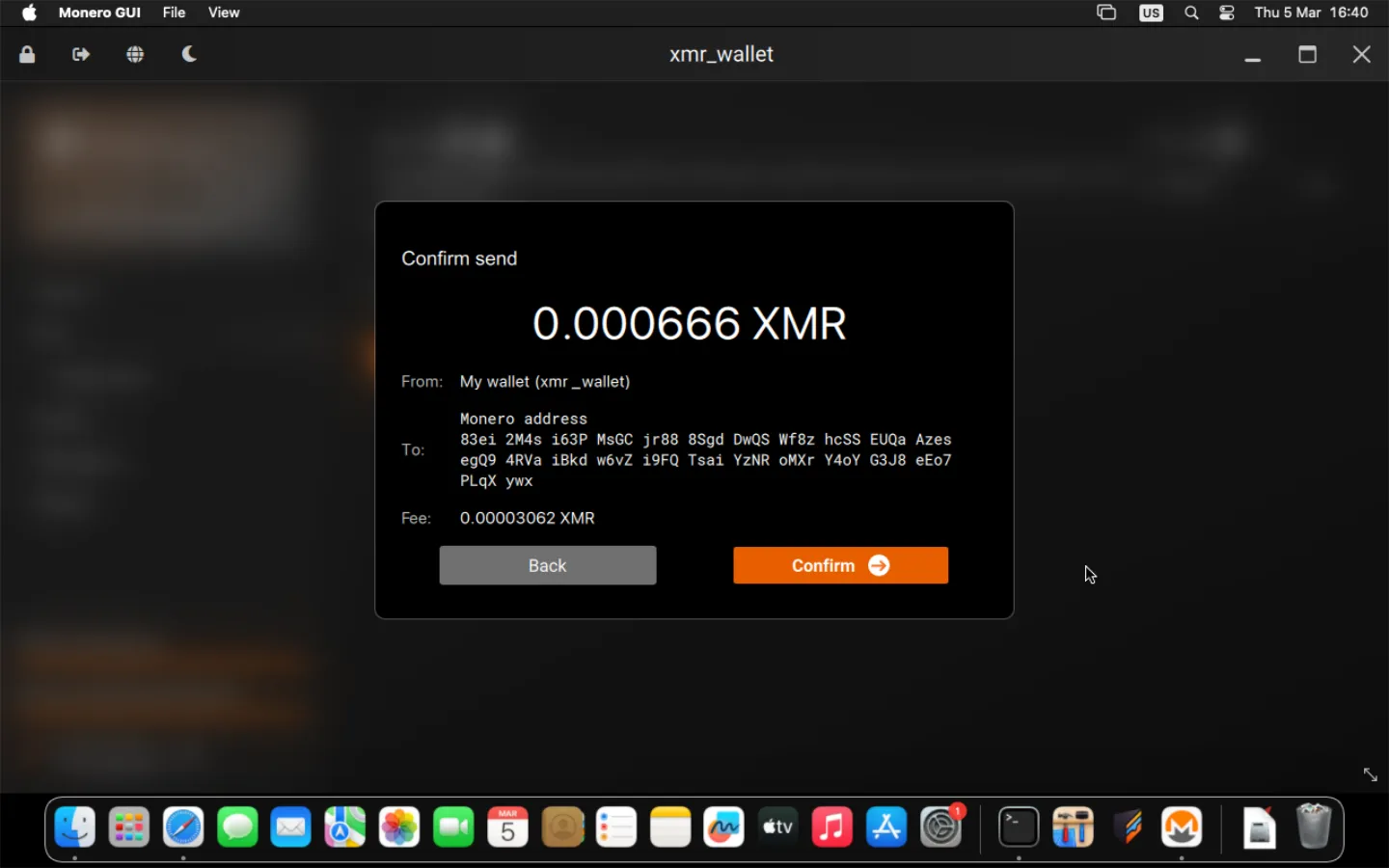Open the language globe icon

click(135, 54)
